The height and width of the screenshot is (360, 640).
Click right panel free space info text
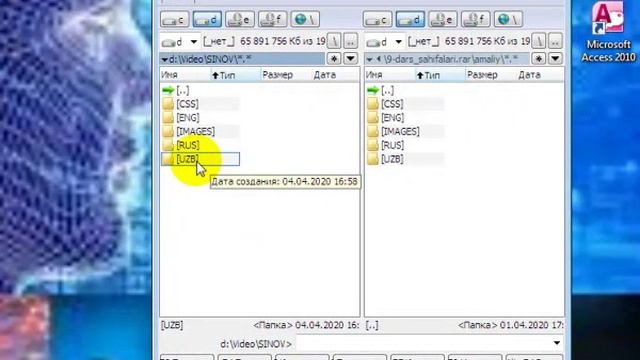pyautogui.click(x=487, y=41)
